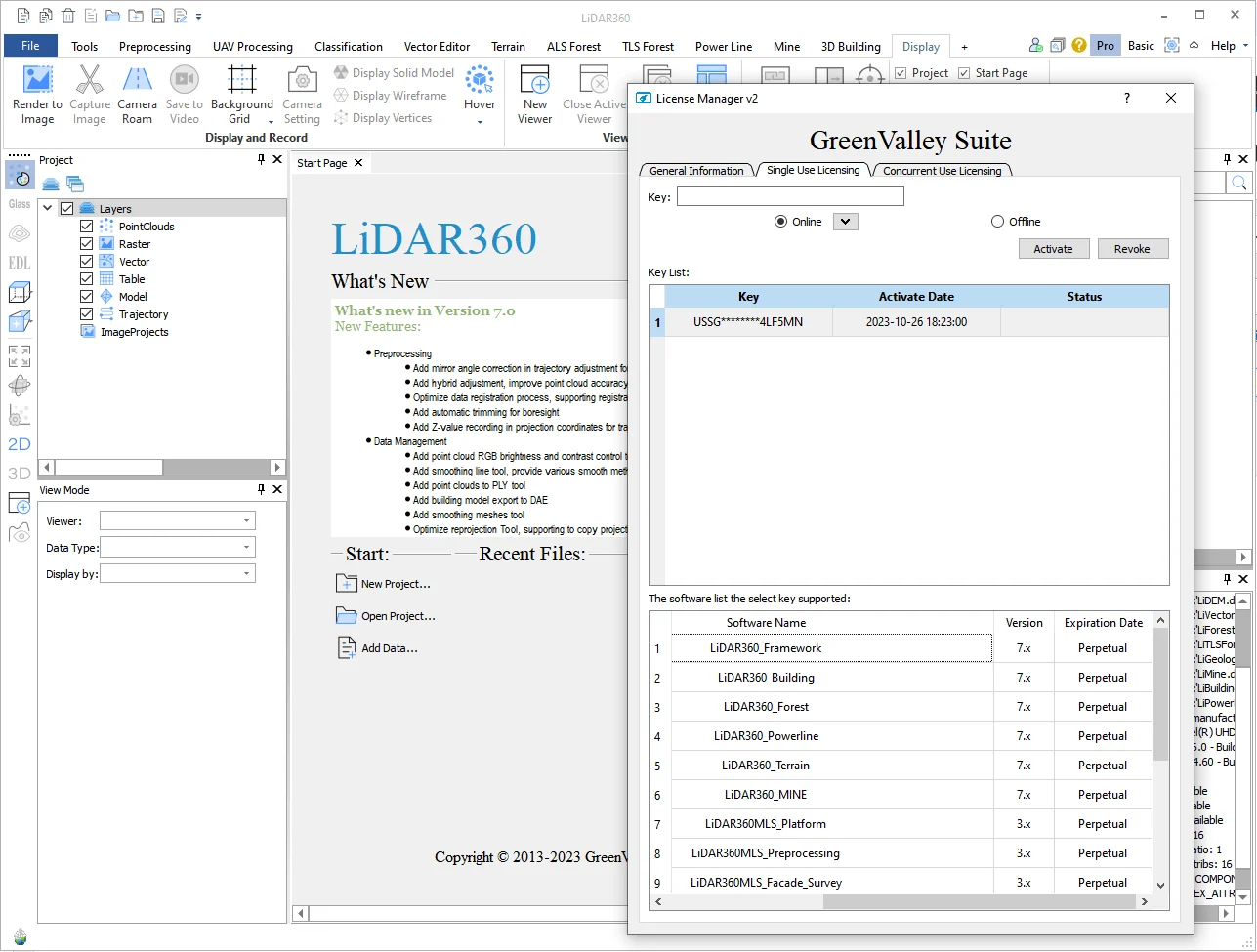Click the Glass display mode icon
The height and width of the screenshot is (952, 1257).
pos(20,204)
